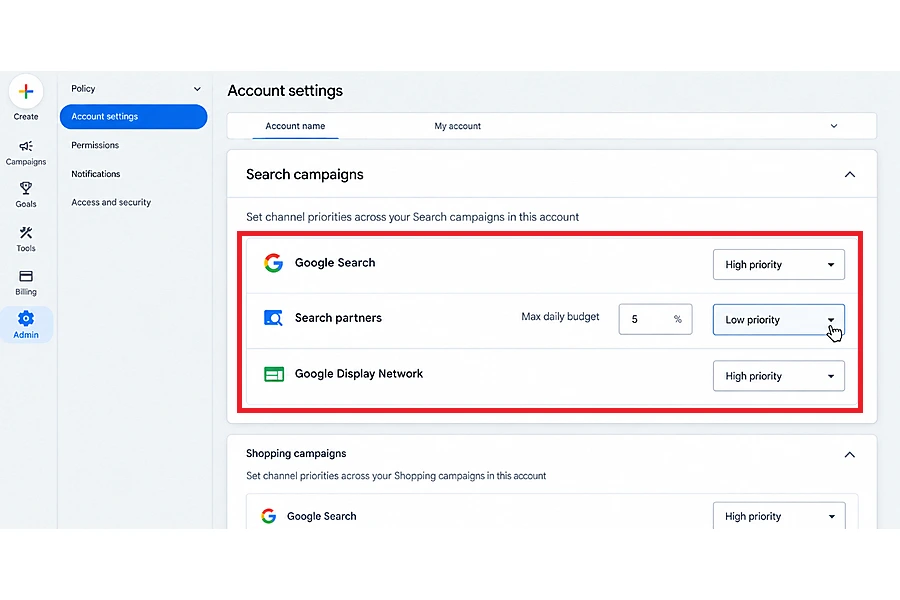Click the Google logo in Search campaigns row
This screenshot has height=600, width=900.
(x=274, y=263)
